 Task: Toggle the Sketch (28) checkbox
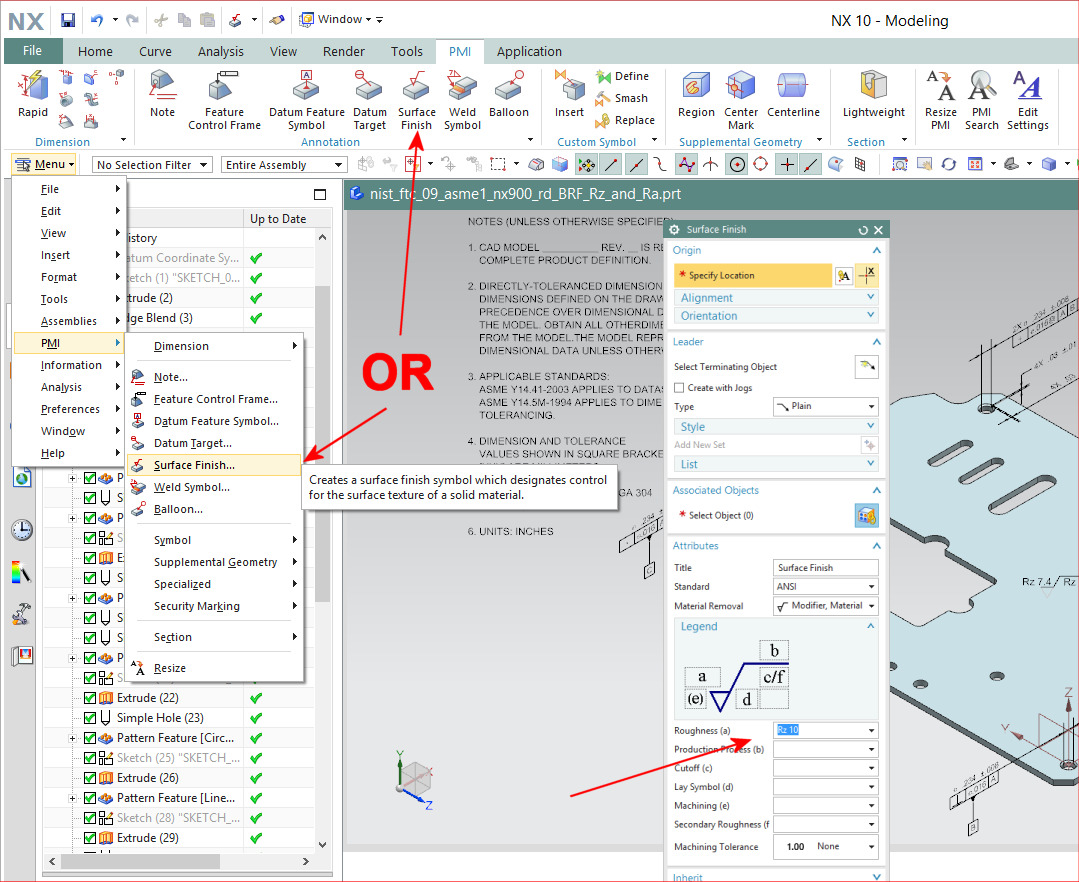pyautogui.click(x=90, y=817)
